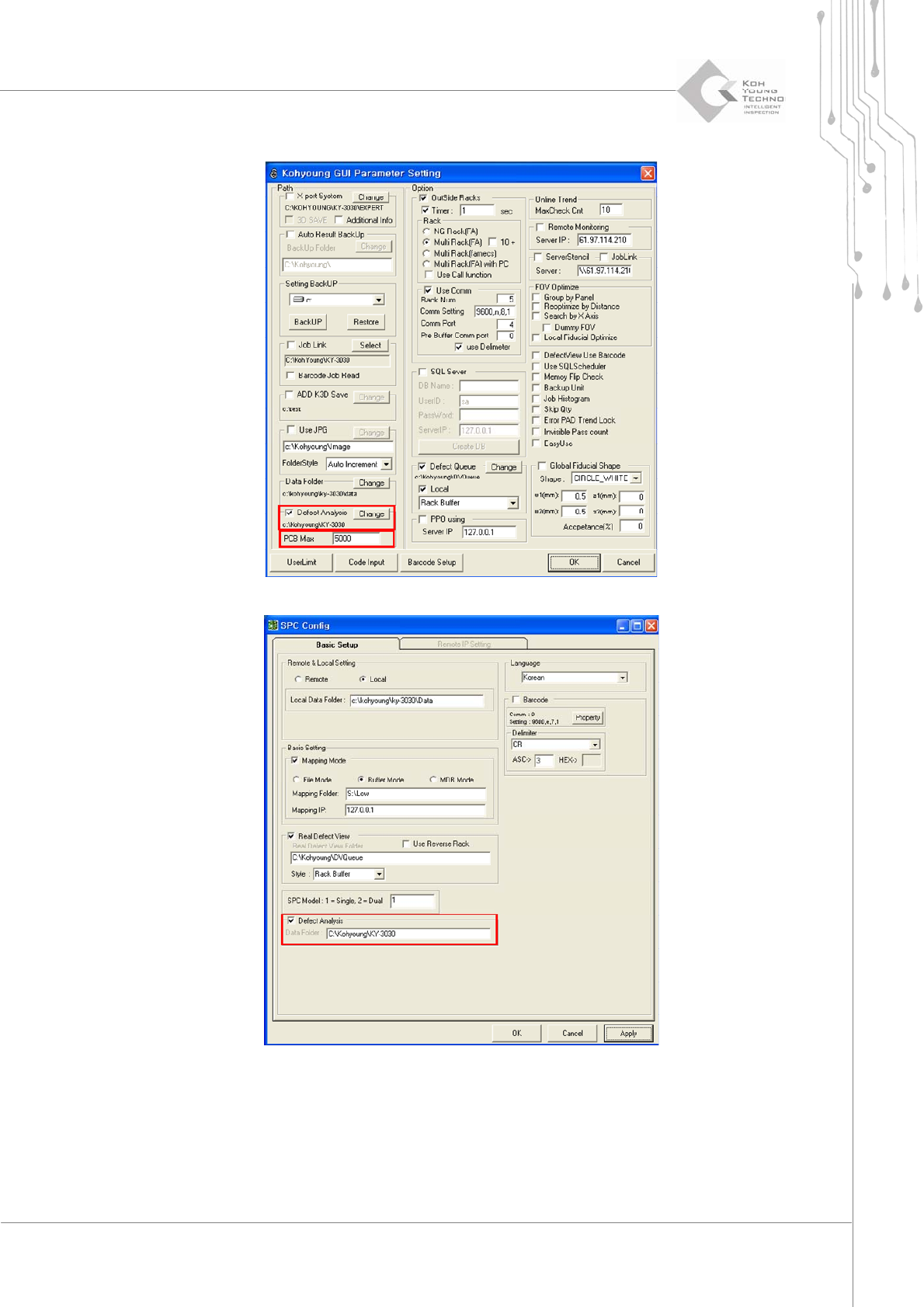
Task: Enable the Use JPG checkbox
Action: click(x=291, y=429)
